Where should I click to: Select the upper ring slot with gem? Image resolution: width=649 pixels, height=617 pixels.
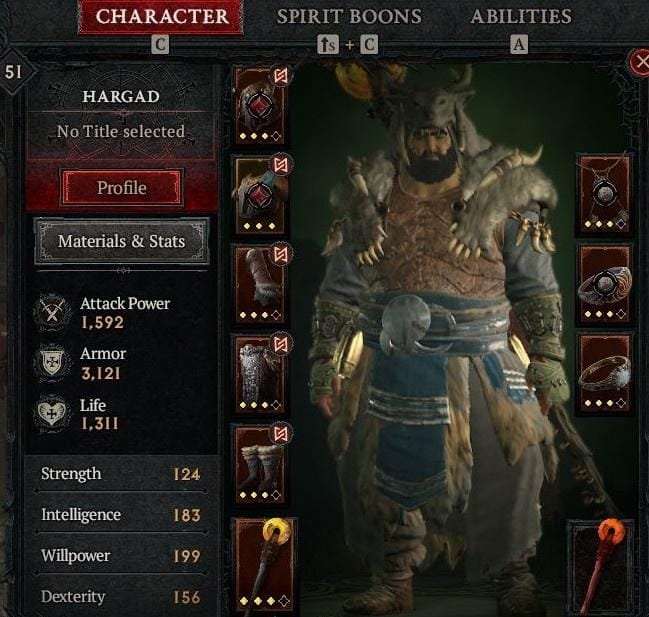605,284
